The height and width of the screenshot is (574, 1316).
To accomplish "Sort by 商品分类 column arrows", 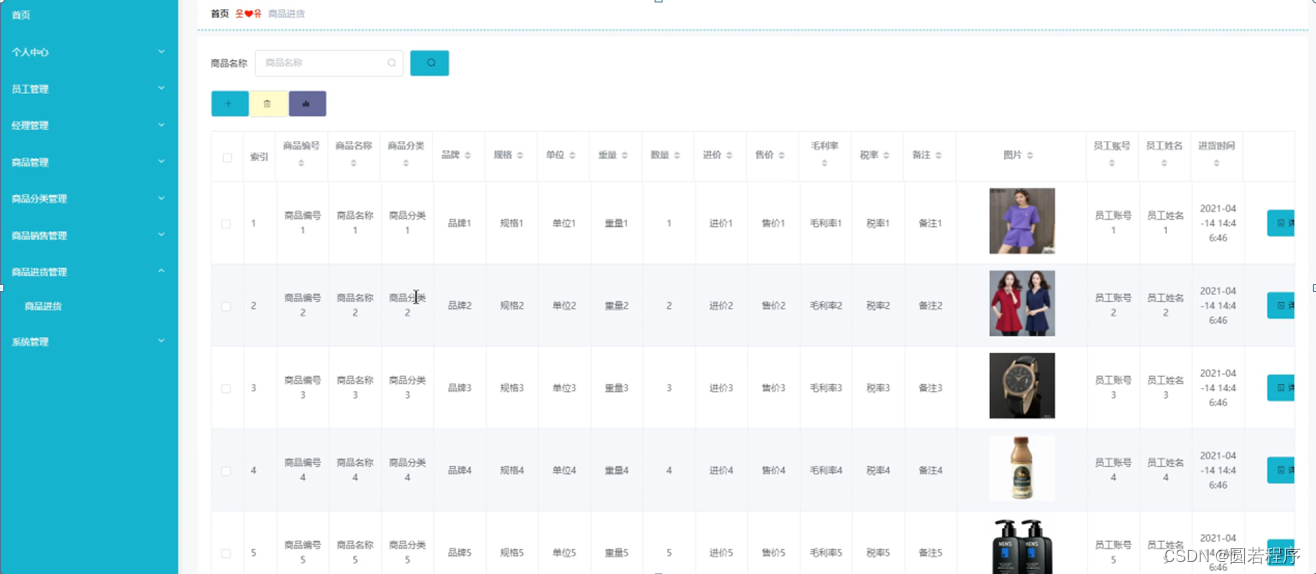I will pyautogui.click(x=406, y=163).
